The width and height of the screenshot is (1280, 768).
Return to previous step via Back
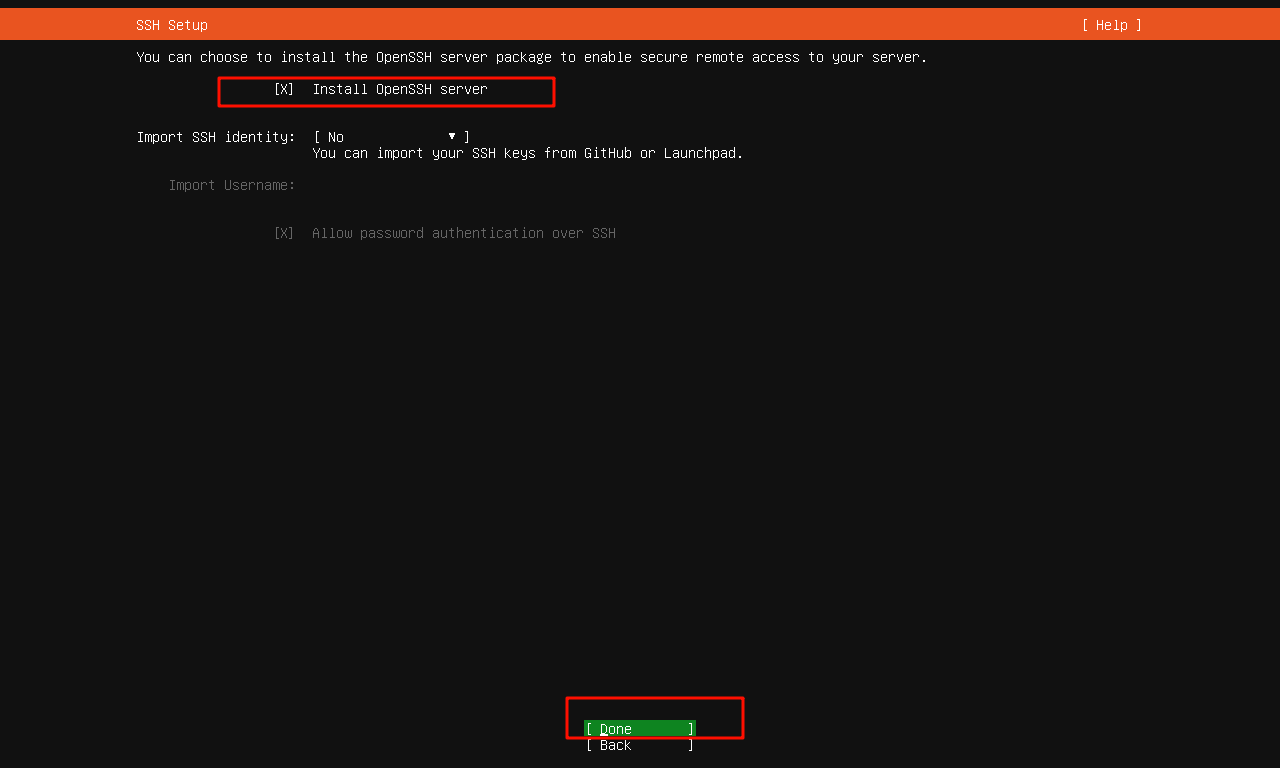click(640, 745)
